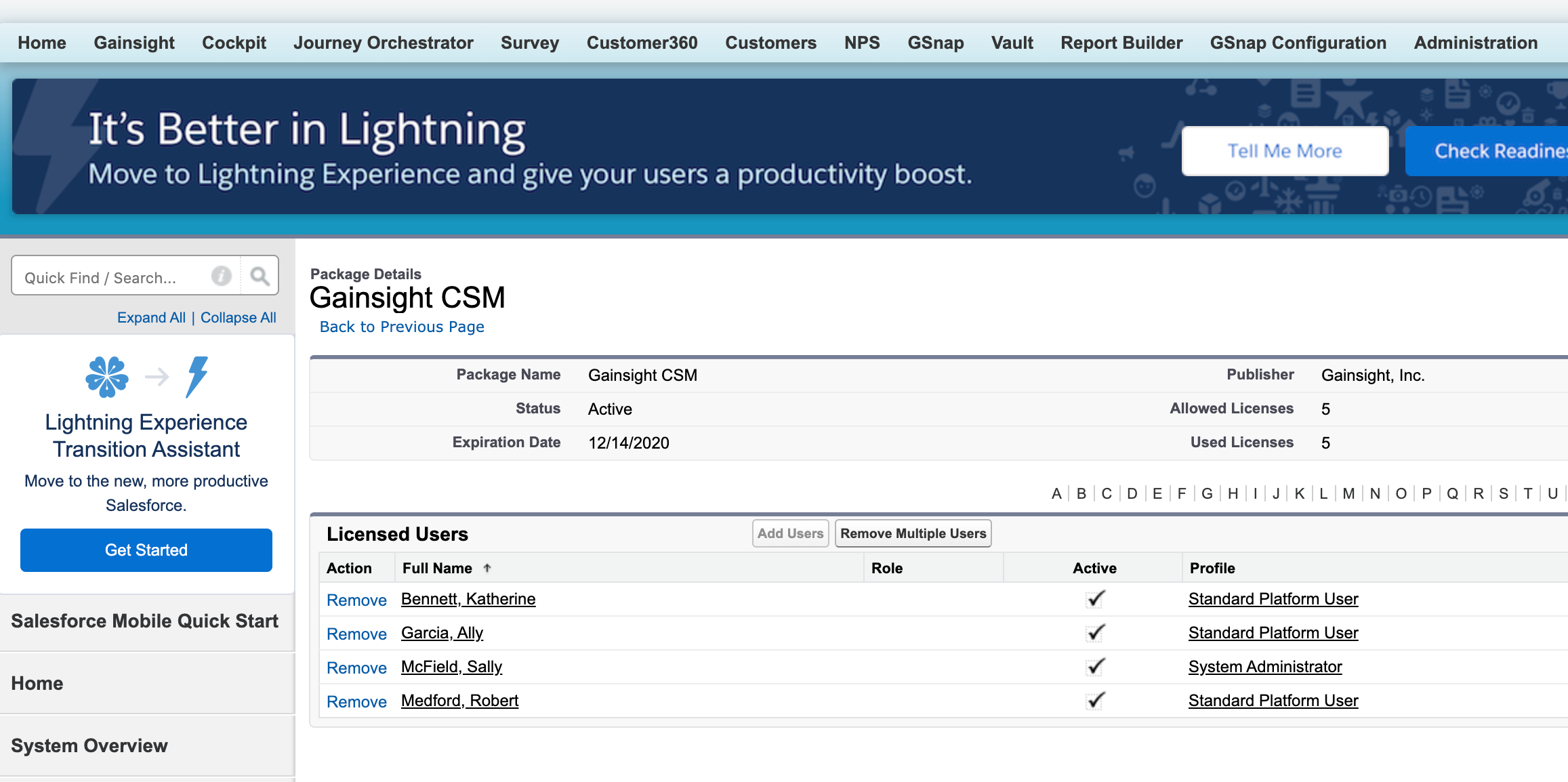Filter users by letter A
This screenshot has height=782, width=1568.
(1056, 493)
